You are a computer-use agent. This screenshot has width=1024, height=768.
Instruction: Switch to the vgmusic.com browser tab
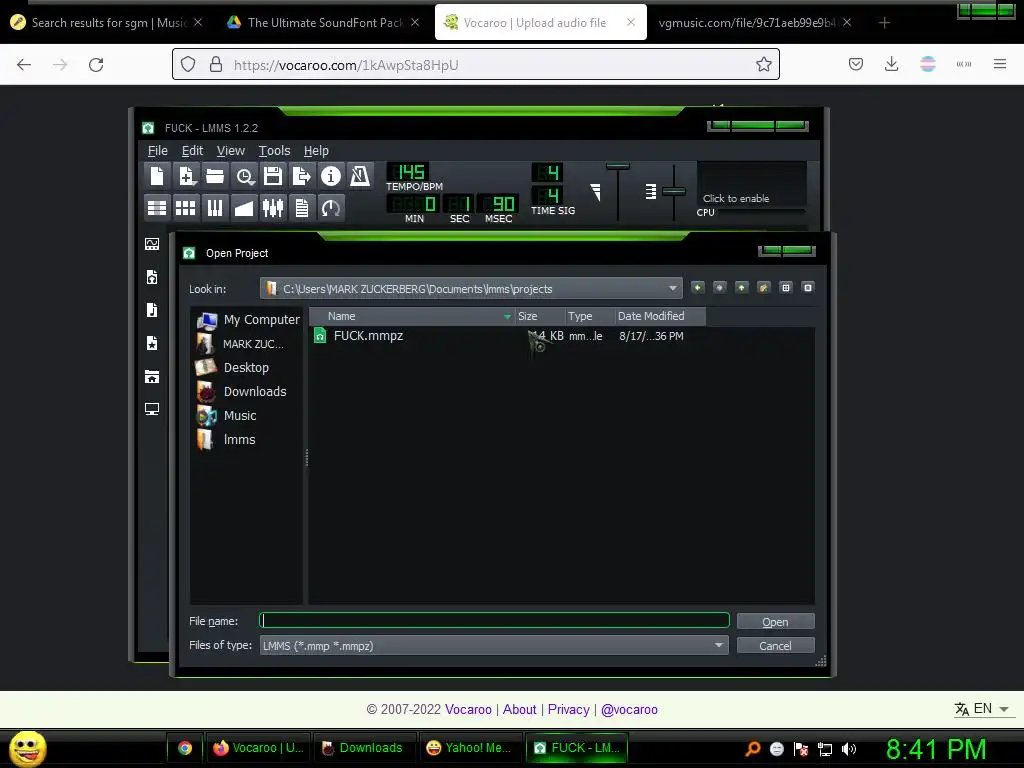pyautogui.click(x=754, y=23)
